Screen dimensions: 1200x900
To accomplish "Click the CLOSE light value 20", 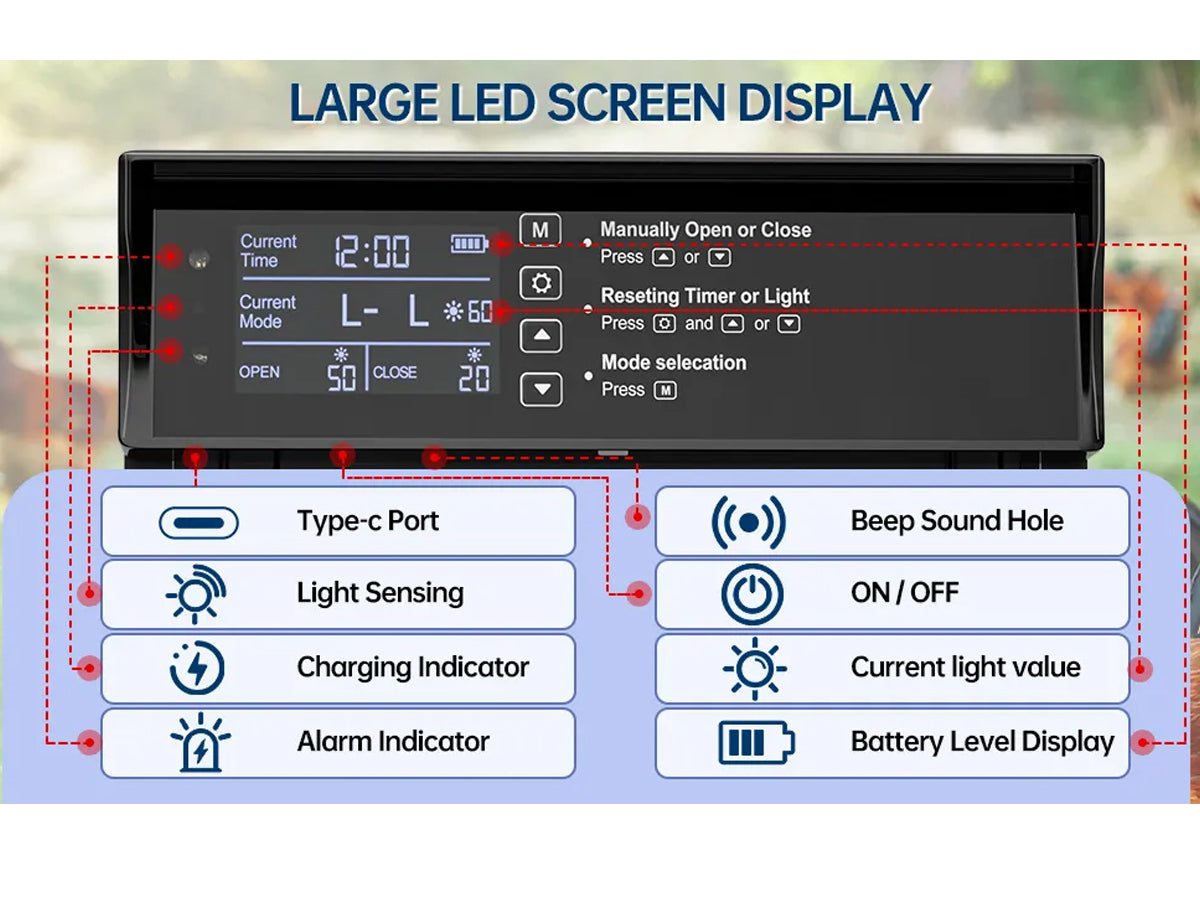I will (473, 377).
